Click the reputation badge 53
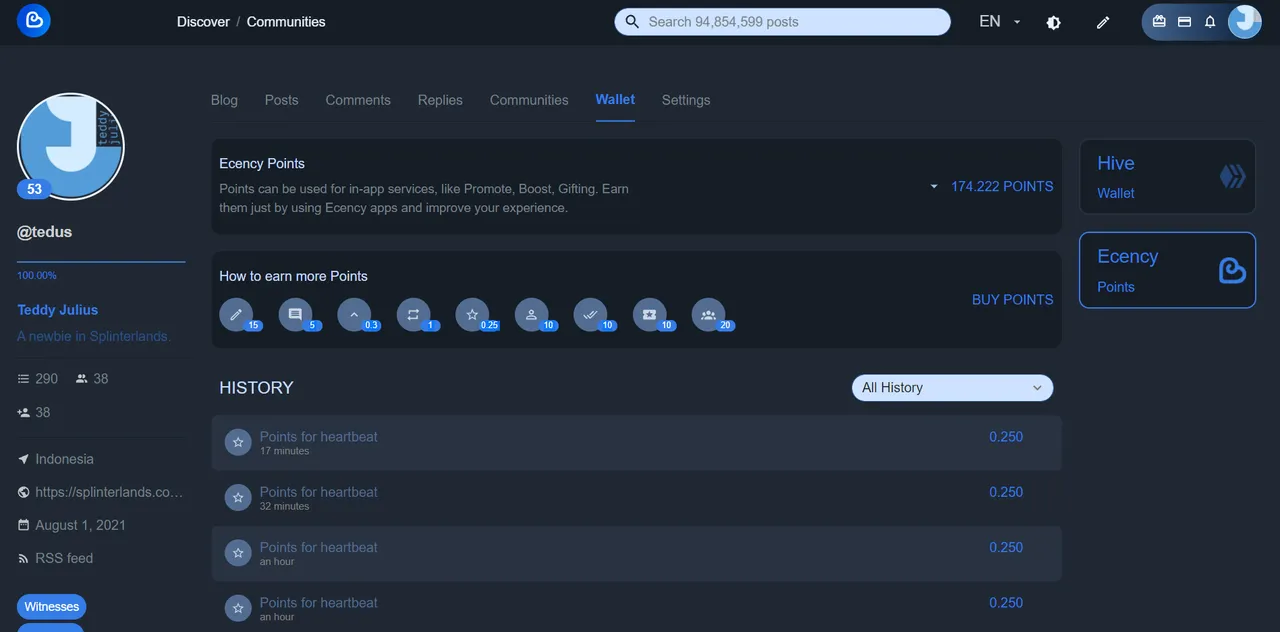Viewport: 1280px width, 632px height. pos(34,189)
